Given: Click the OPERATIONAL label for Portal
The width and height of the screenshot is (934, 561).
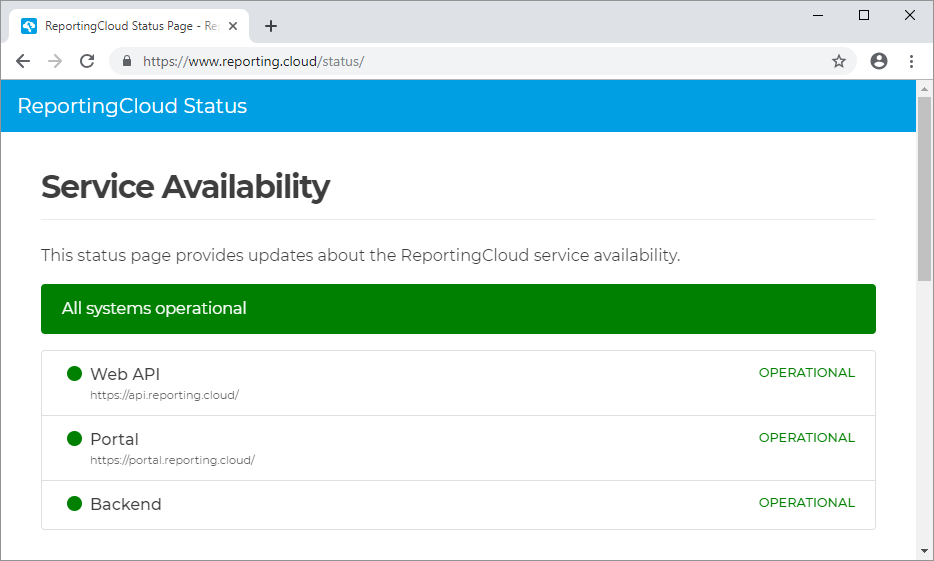Looking at the screenshot, I should click(807, 438).
